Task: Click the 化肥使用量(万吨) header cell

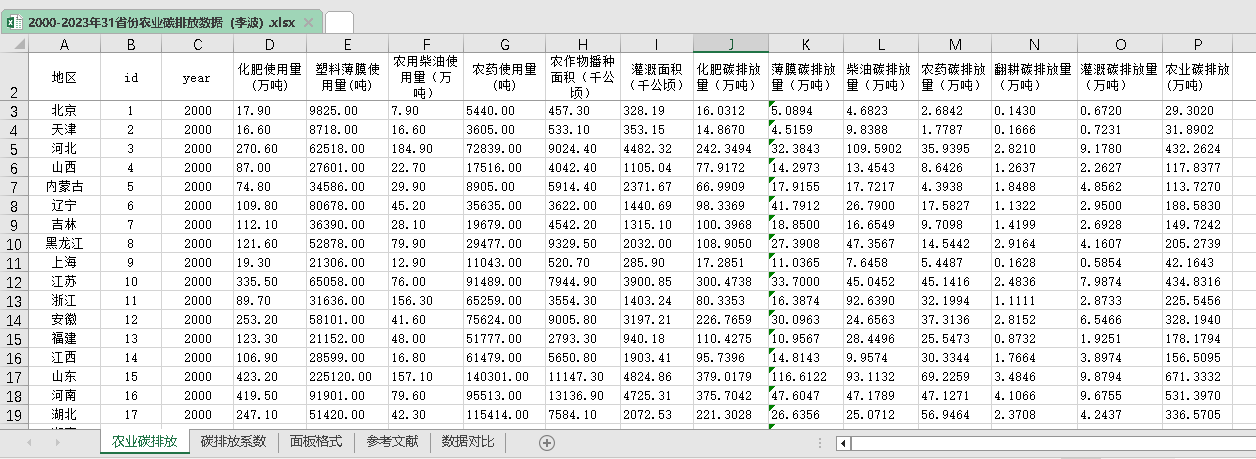Action: (x=269, y=77)
